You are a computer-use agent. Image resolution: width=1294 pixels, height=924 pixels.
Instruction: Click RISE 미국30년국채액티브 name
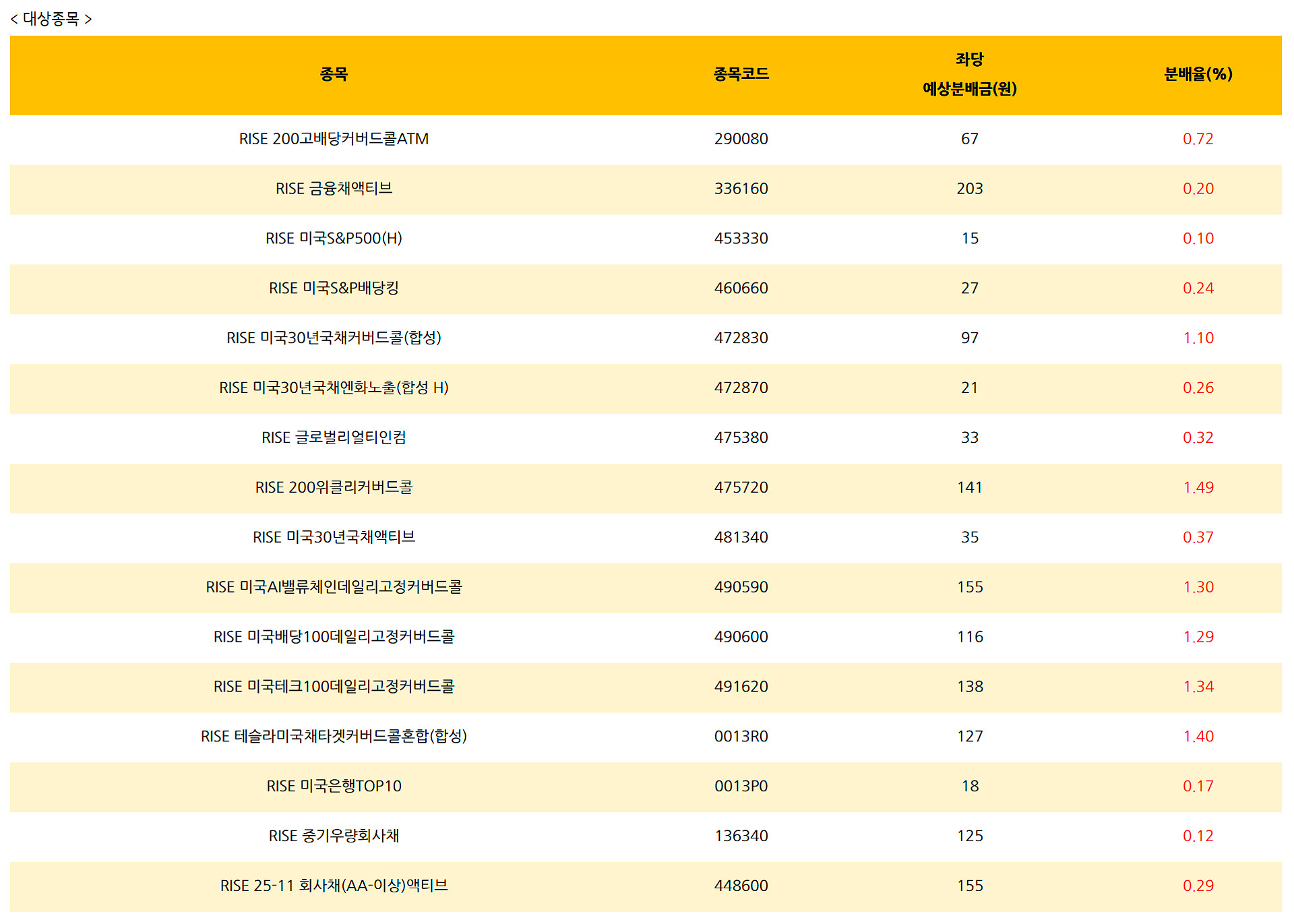pyautogui.click(x=334, y=537)
